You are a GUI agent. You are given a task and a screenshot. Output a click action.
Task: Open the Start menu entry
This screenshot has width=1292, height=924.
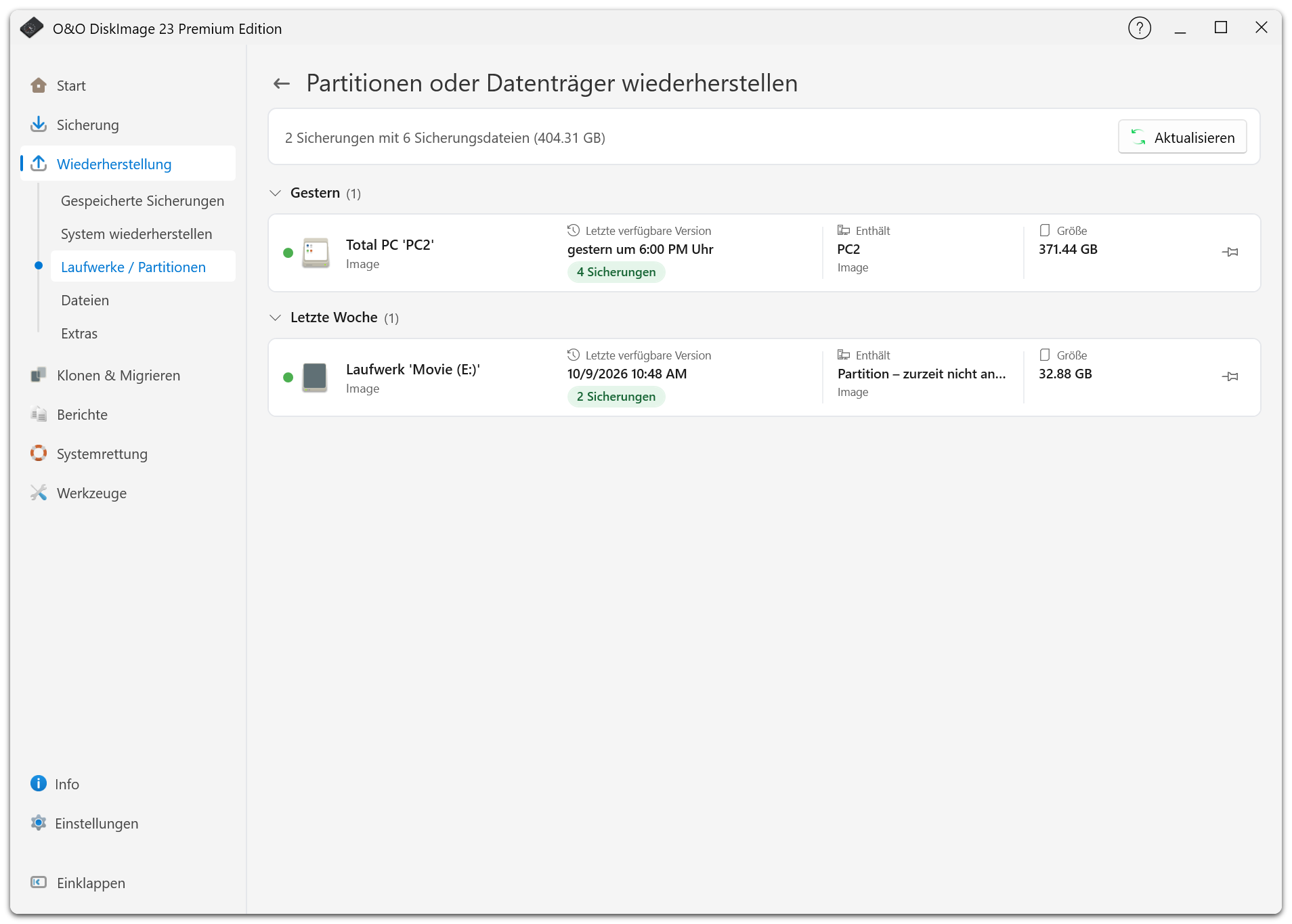[128, 85]
